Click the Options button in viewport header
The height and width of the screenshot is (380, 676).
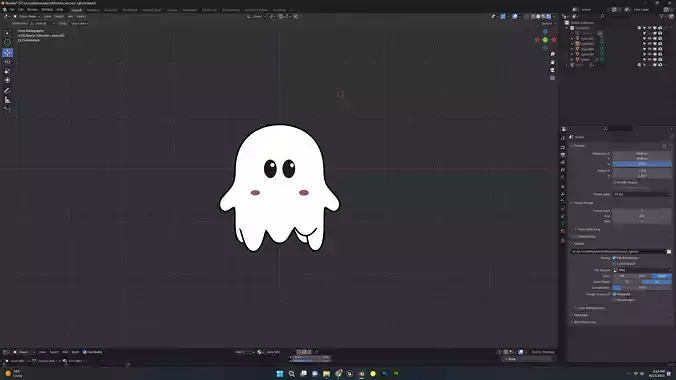coord(547,23)
